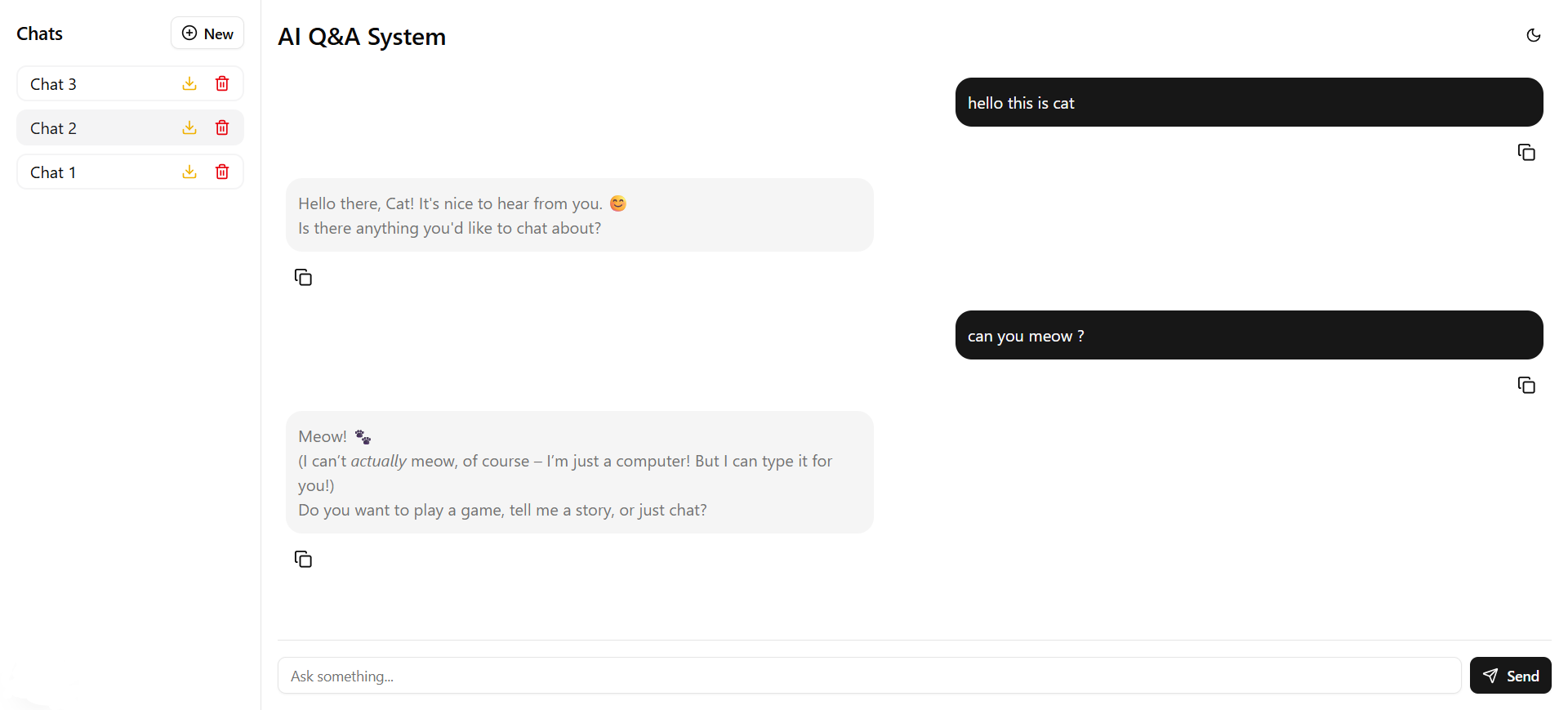
Task: Click the AI Q&A System heading
Action: (362, 37)
